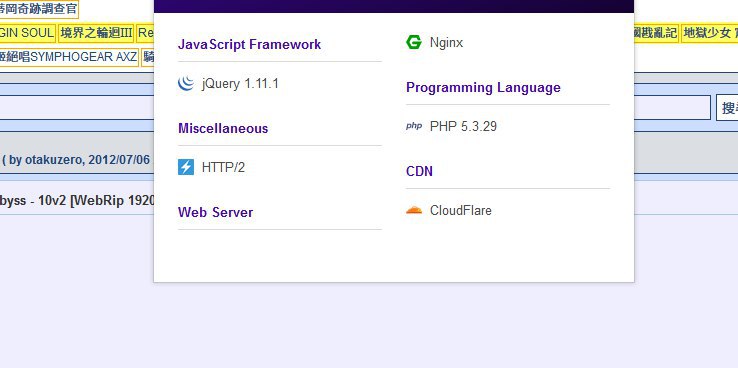Open the Programming Language category heading
This screenshot has width=738, height=368.
(x=483, y=88)
